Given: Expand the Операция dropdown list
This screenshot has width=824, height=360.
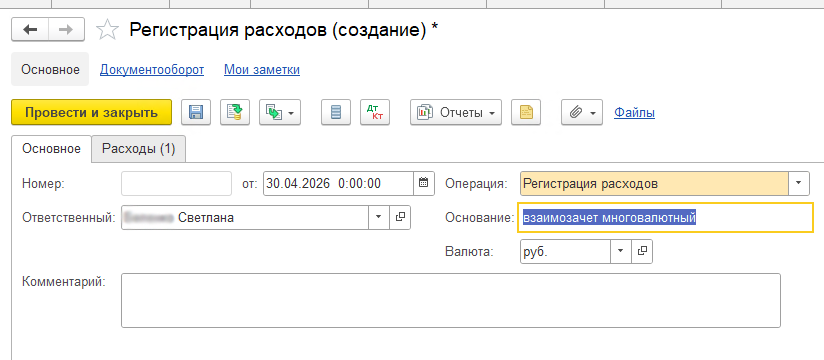Looking at the screenshot, I should [x=799, y=183].
